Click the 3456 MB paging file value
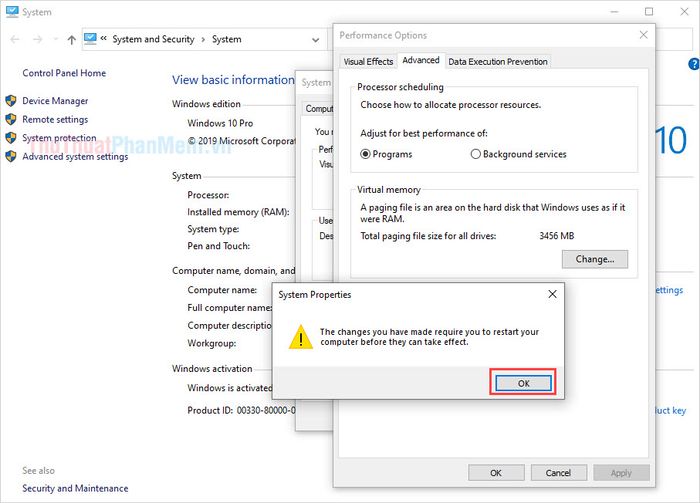This screenshot has height=503, width=700. (x=557, y=236)
